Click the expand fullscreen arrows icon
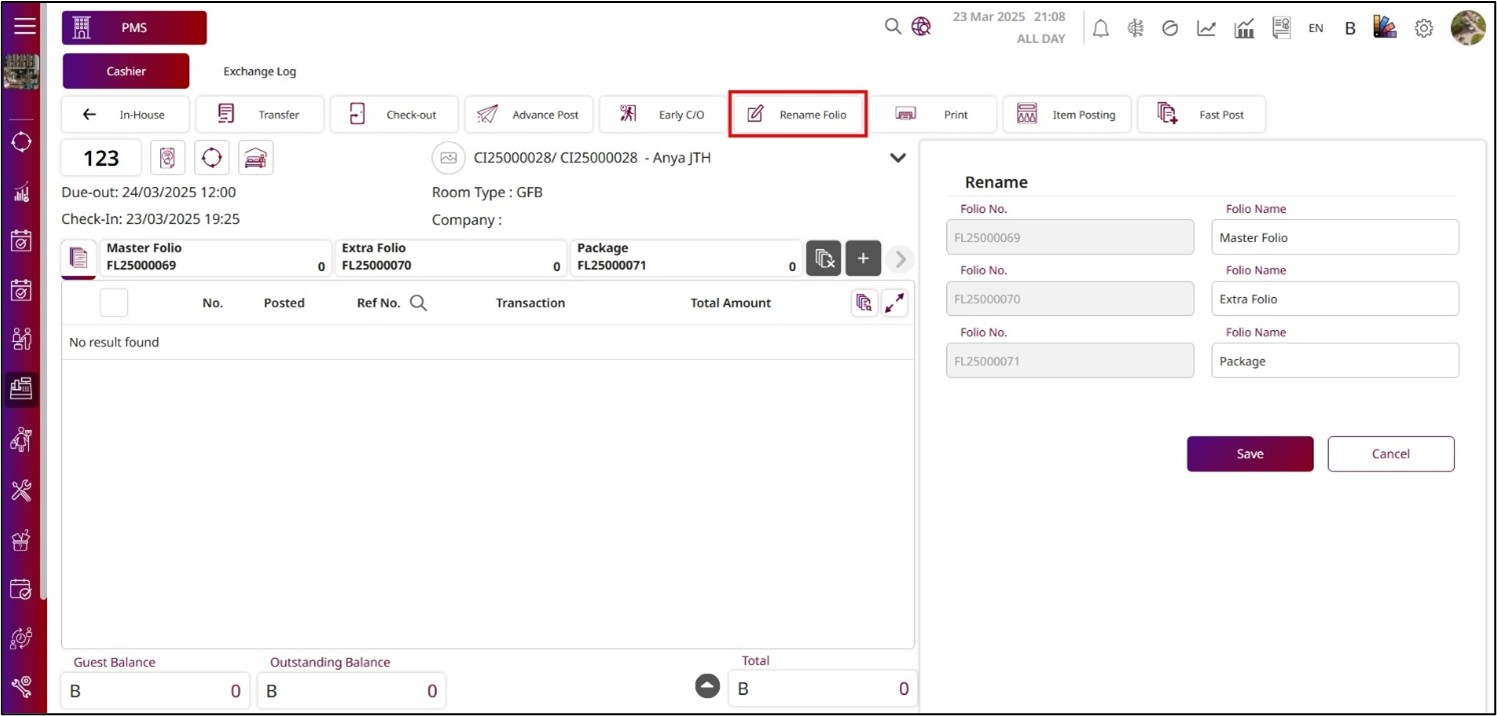The image size is (1497, 716). 895,303
